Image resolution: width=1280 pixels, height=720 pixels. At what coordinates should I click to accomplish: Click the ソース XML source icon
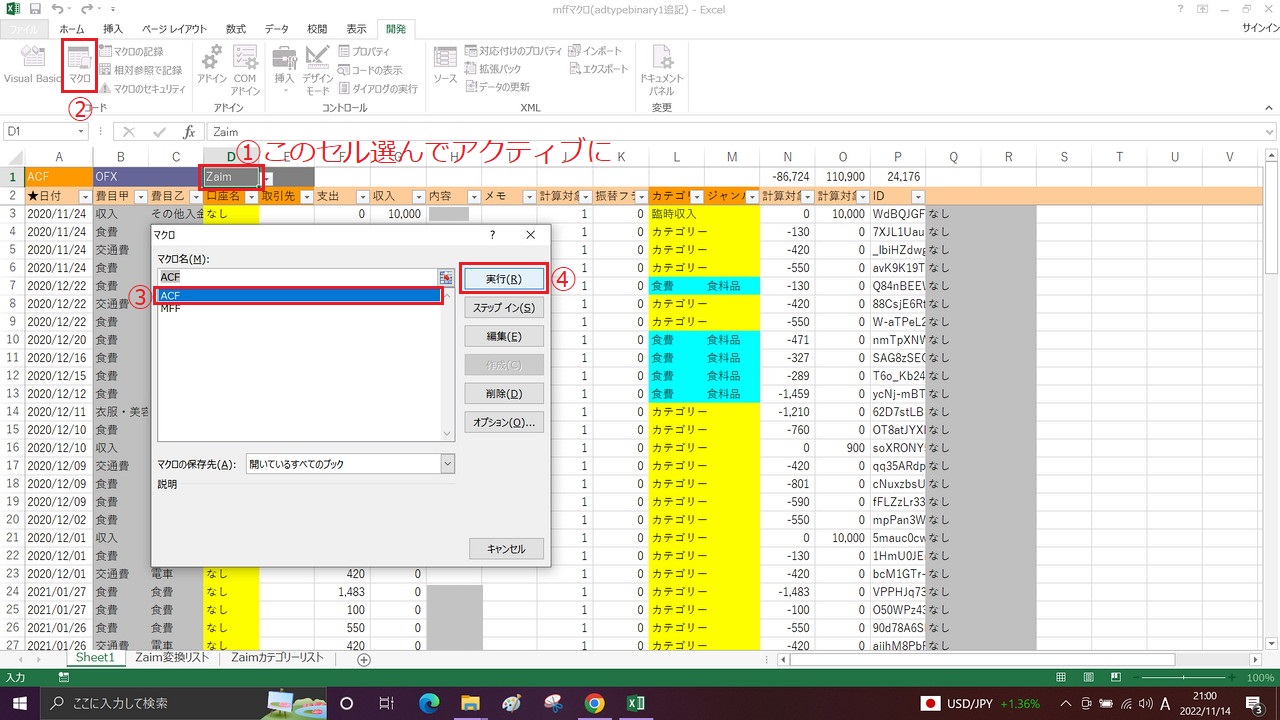(x=445, y=64)
